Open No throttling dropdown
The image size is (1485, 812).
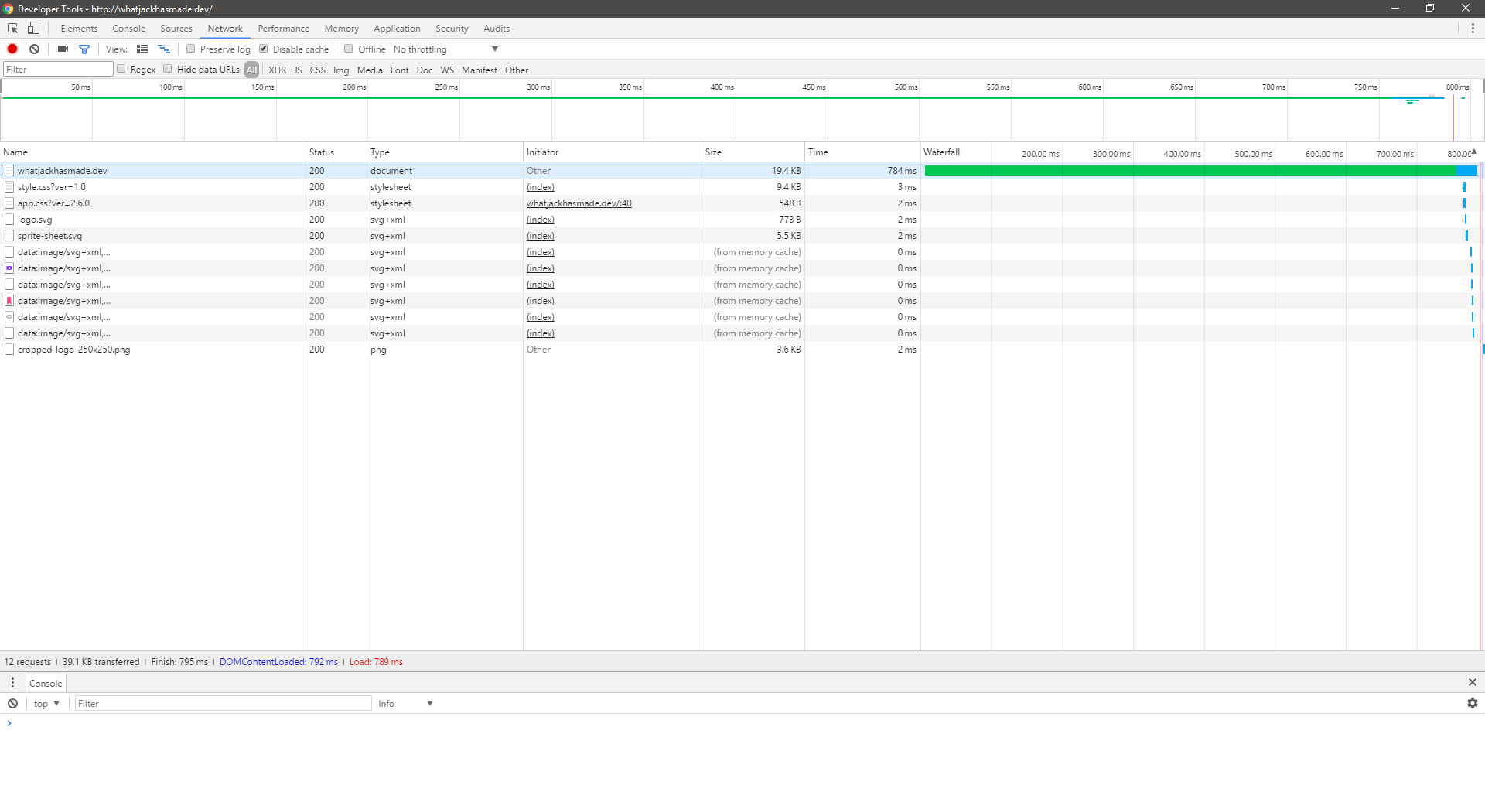[445, 49]
